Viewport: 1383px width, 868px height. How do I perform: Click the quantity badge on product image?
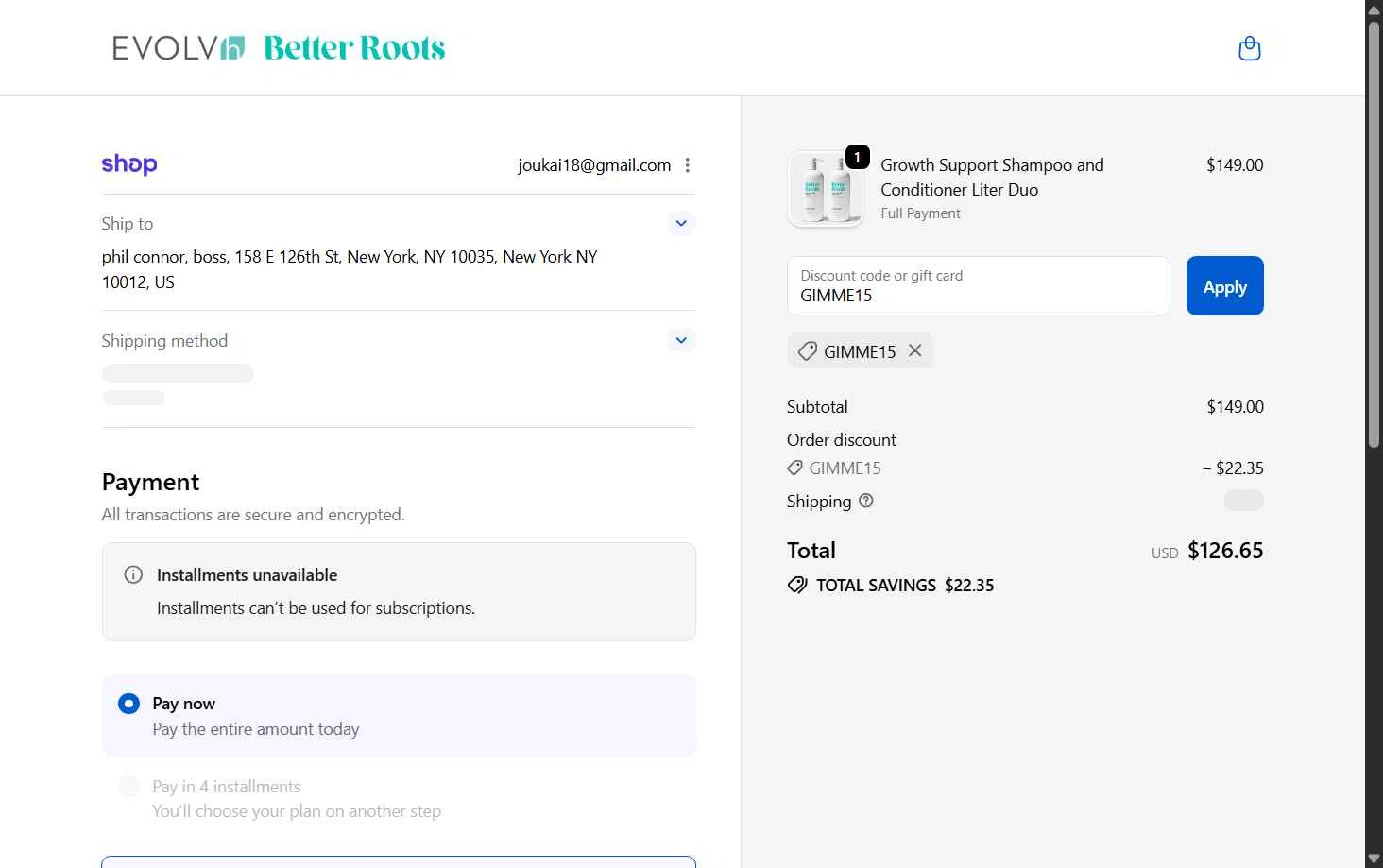coord(857,157)
